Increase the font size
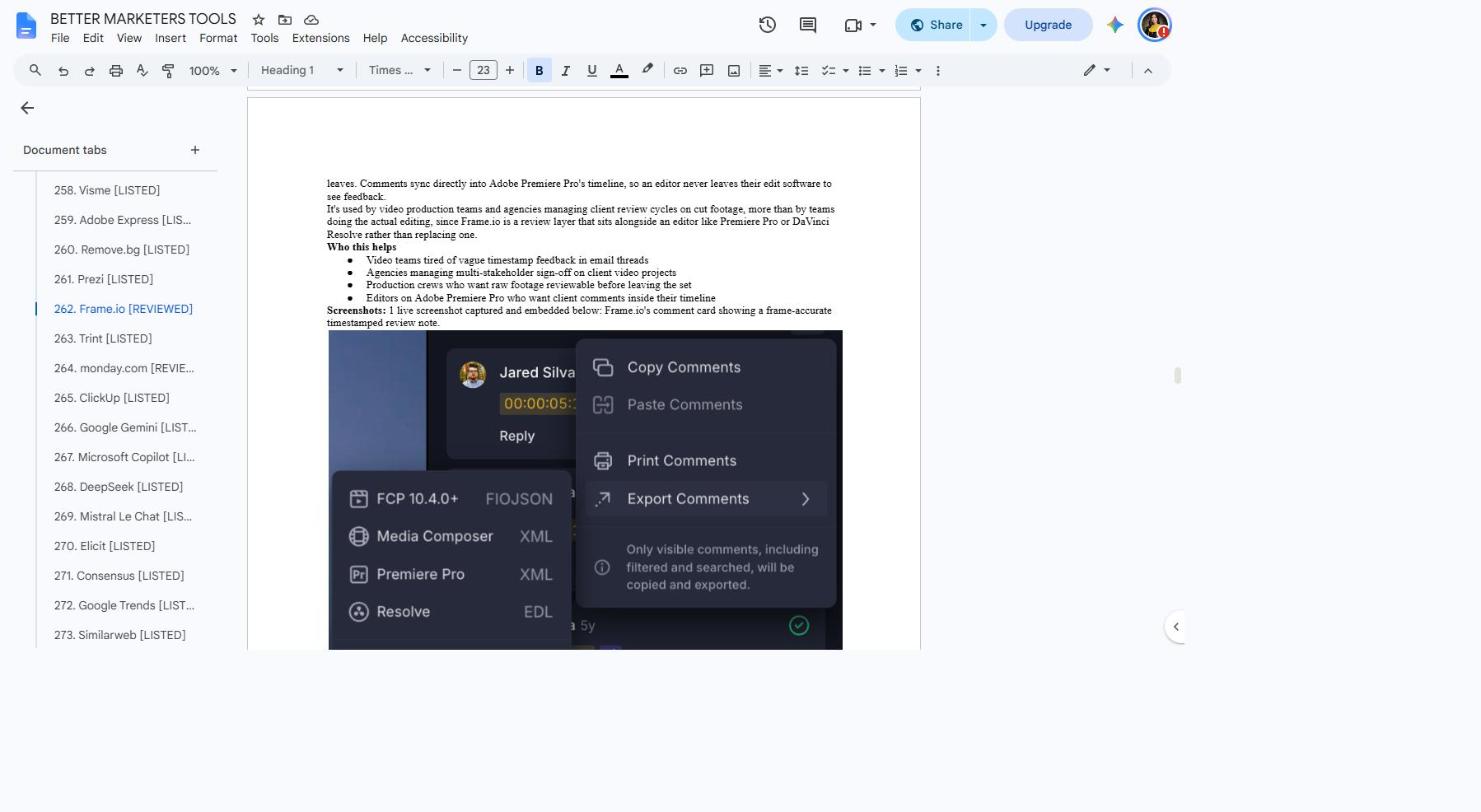Viewport: 1481px width, 812px height. click(510, 70)
